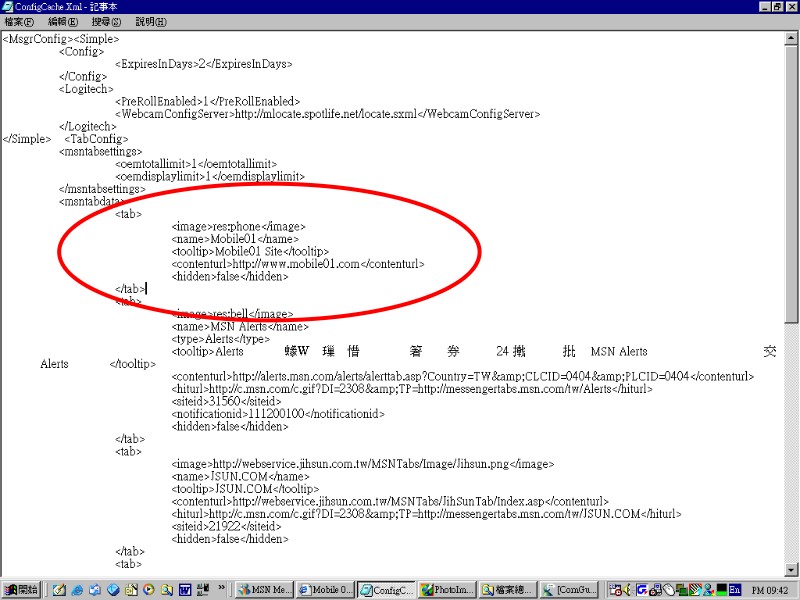The image size is (800, 600).
Task: Launch Outlook Express from quick launch
Action: click(x=95, y=590)
